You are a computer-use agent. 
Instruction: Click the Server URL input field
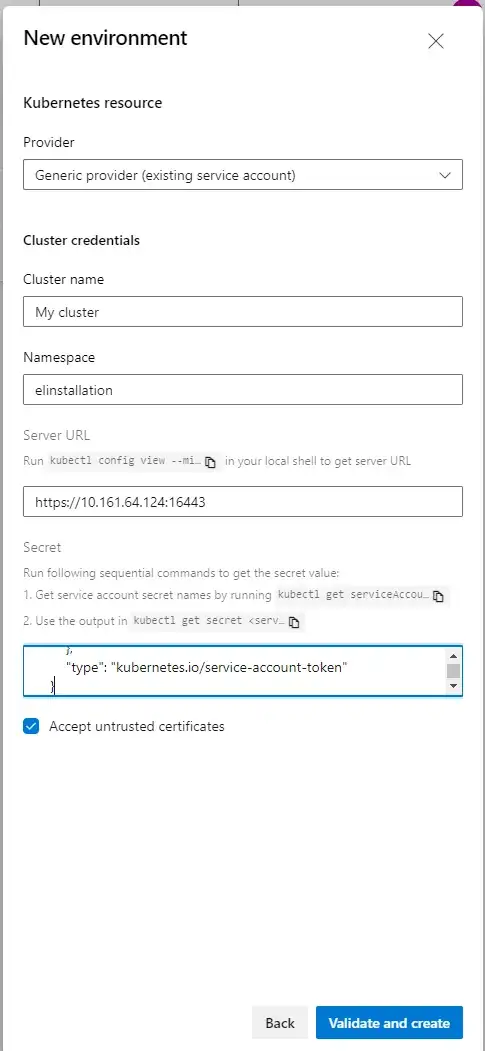[x=242, y=501]
